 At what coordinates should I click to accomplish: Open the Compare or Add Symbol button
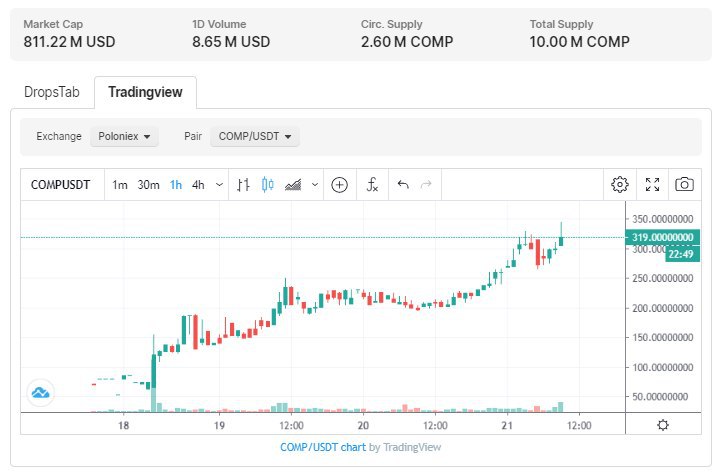pyautogui.click(x=340, y=185)
